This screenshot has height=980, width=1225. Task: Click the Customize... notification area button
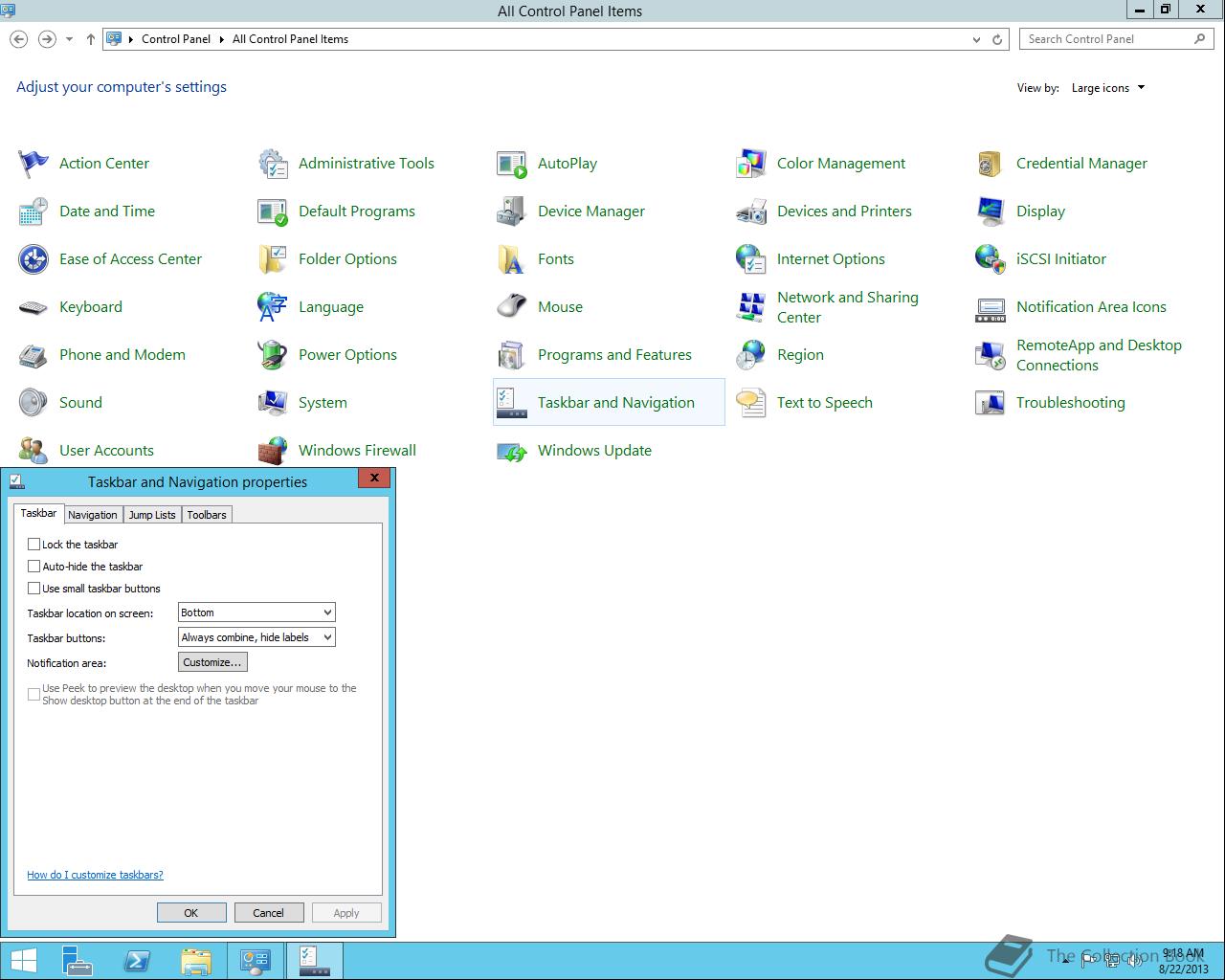point(212,662)
